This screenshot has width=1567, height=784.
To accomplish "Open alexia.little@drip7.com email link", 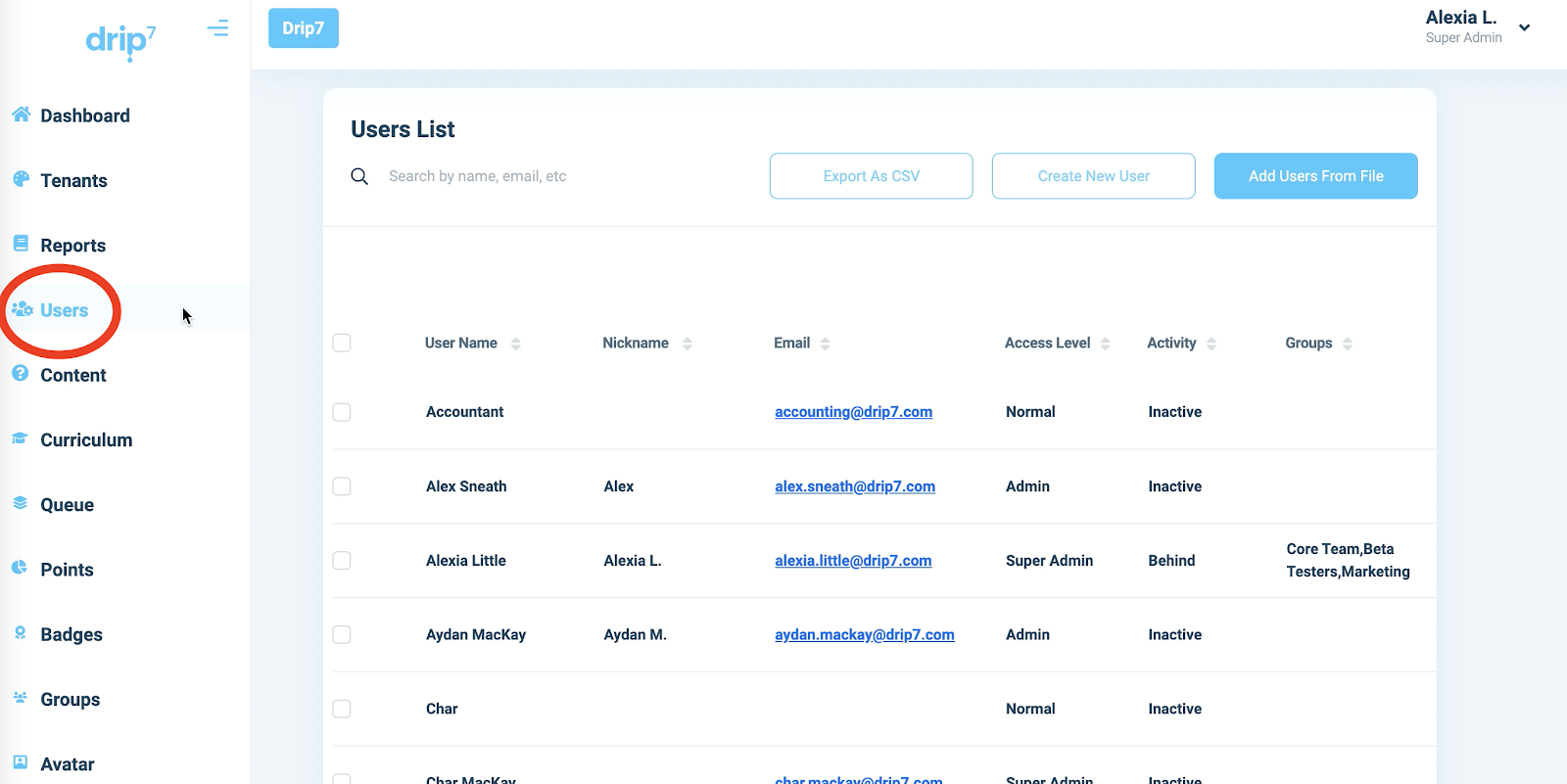I will [x=853, y=561].
